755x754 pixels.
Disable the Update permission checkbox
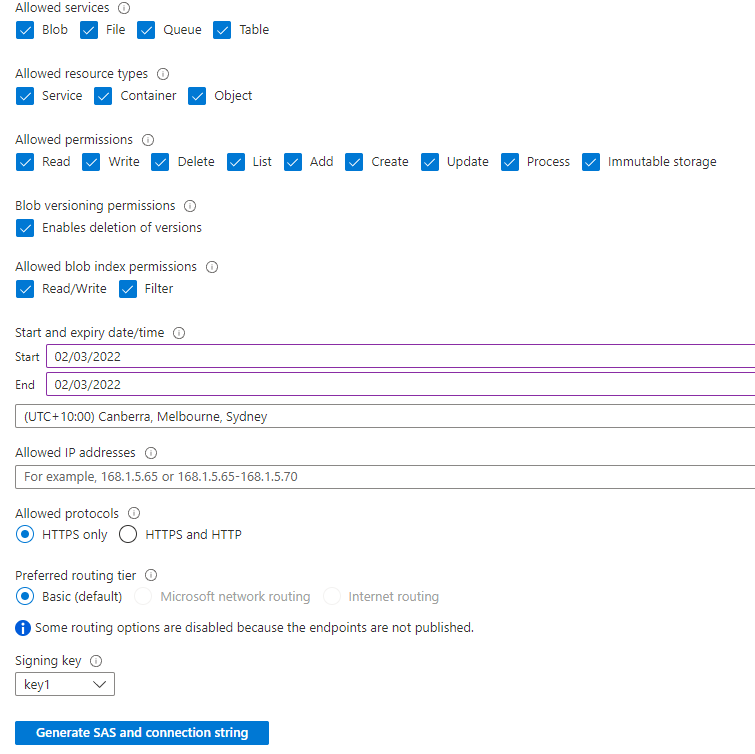tap(430, 162)
